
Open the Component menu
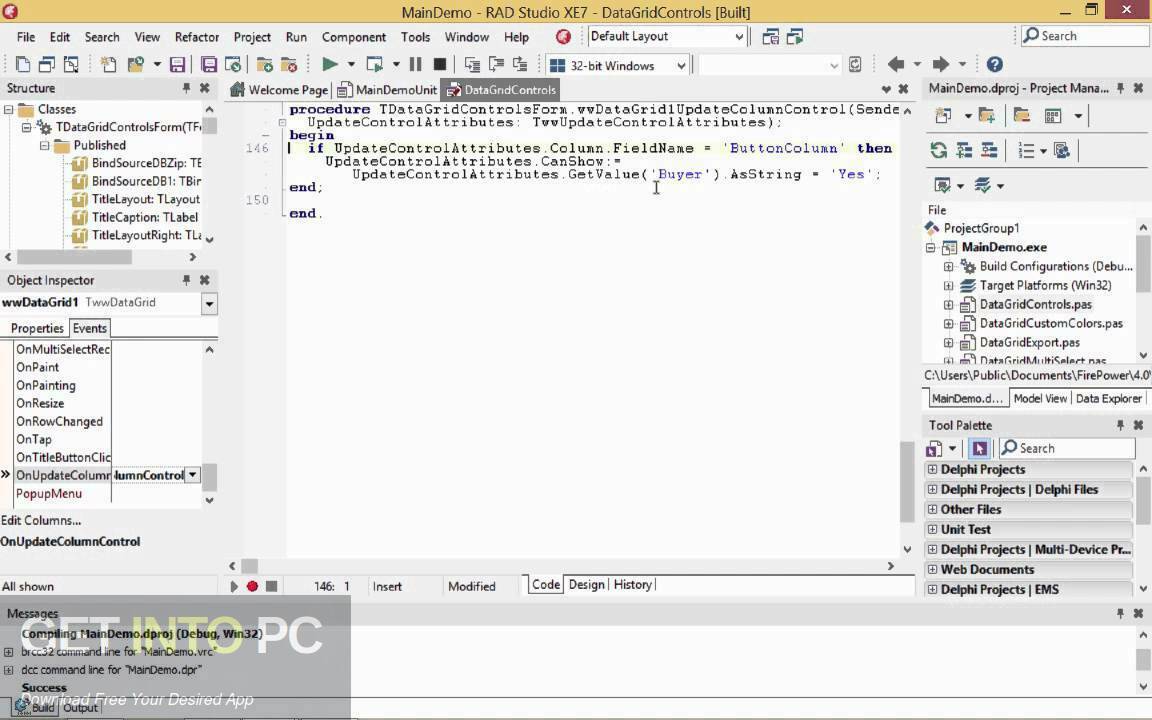pos(353,37)
